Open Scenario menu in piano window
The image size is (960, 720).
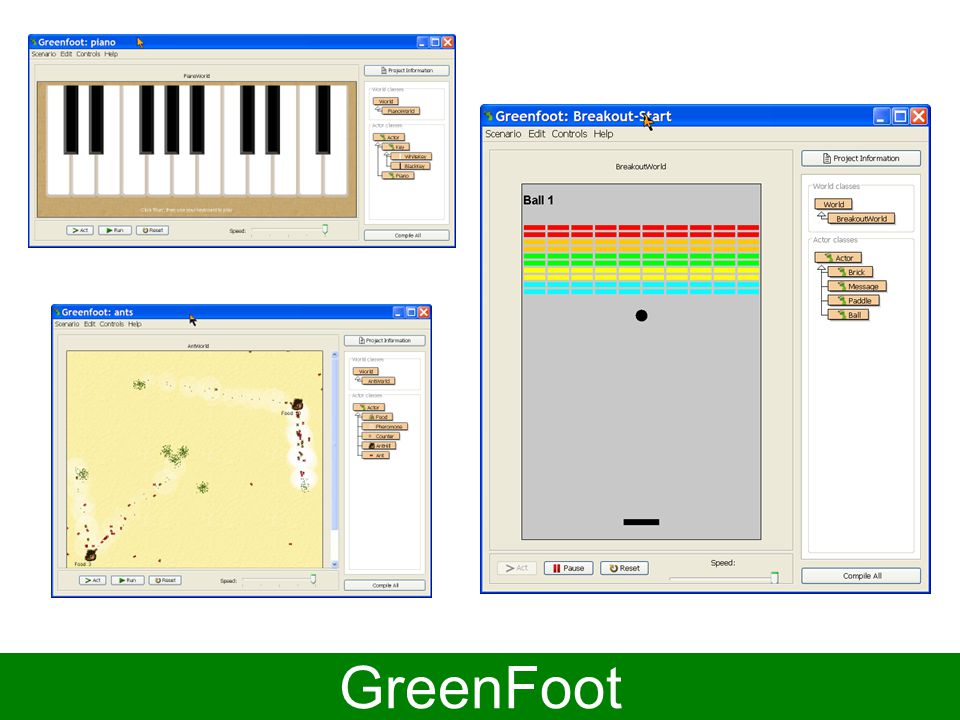point(43,54)
